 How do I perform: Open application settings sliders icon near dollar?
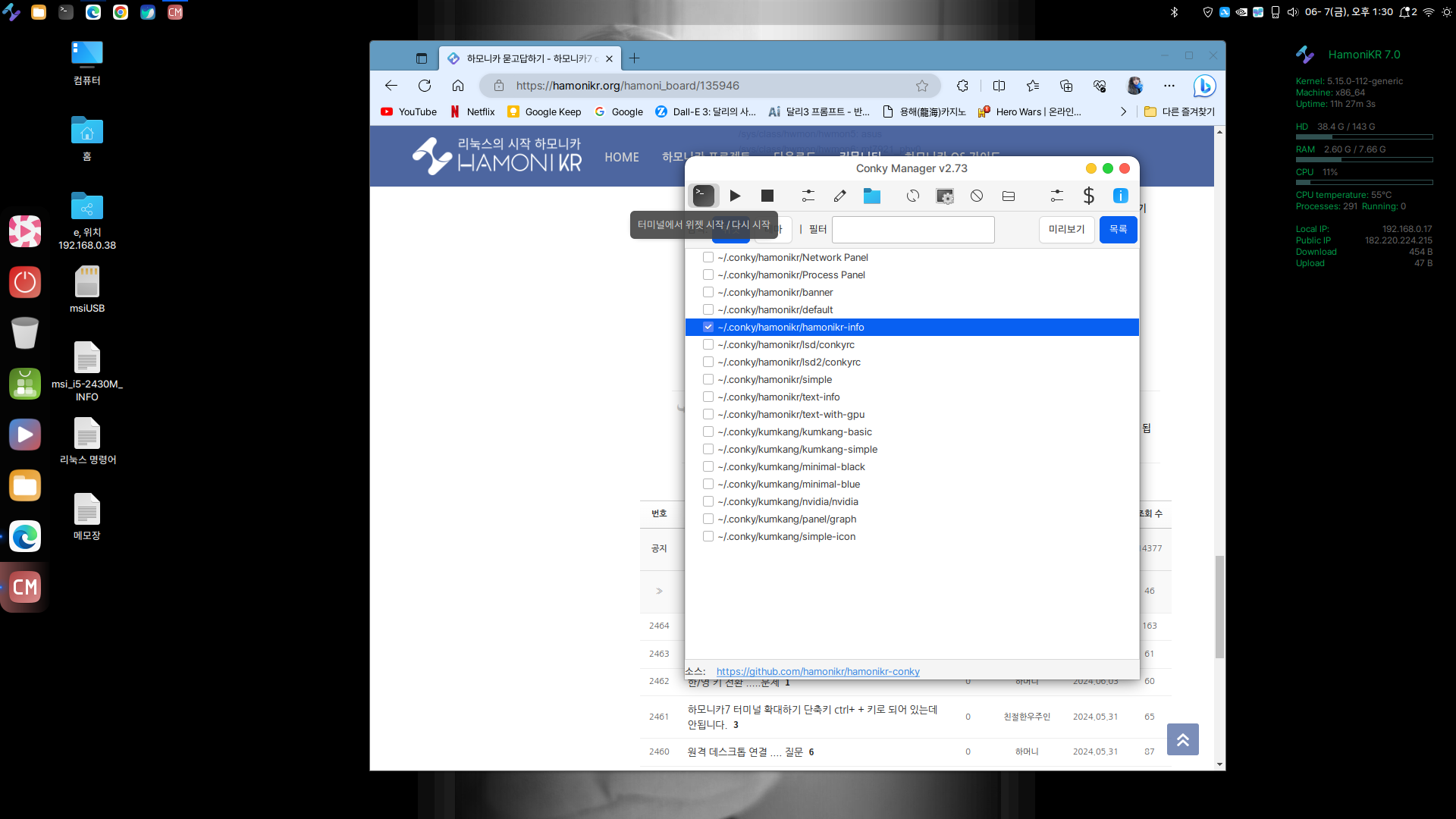[1057, 196]
